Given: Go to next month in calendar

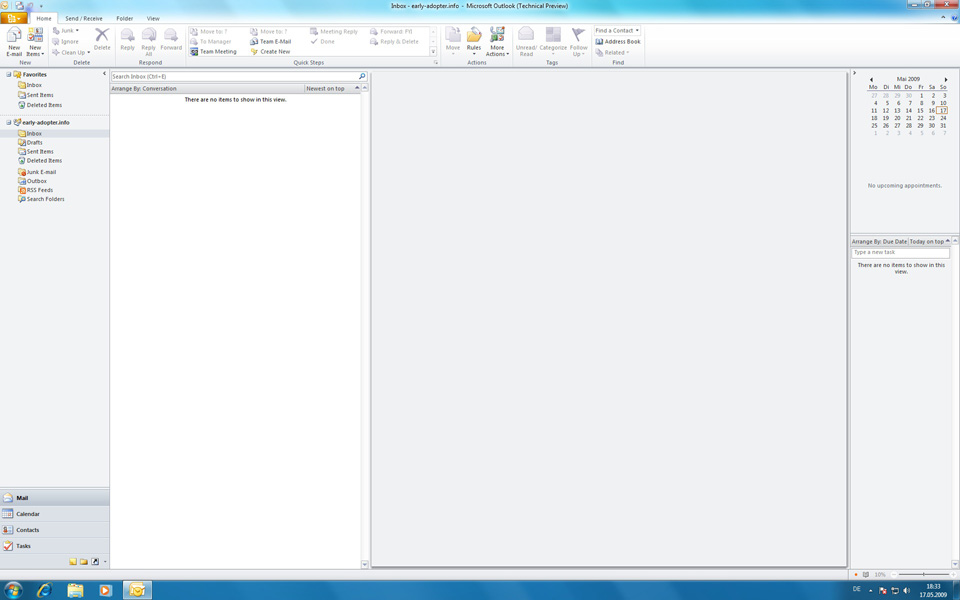Looking at the screenshot, I should [946, 80].
